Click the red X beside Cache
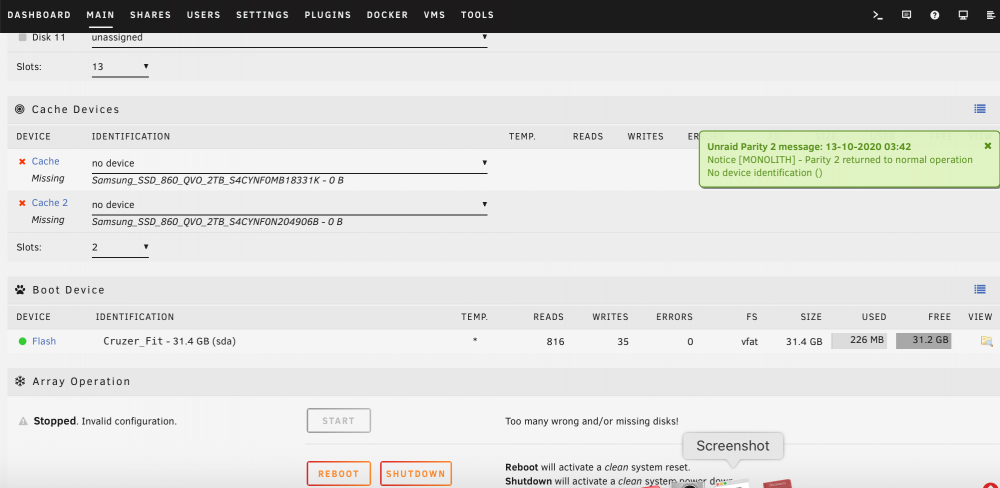This screenshot has width=1000, height=488. [x=22, y=162]
